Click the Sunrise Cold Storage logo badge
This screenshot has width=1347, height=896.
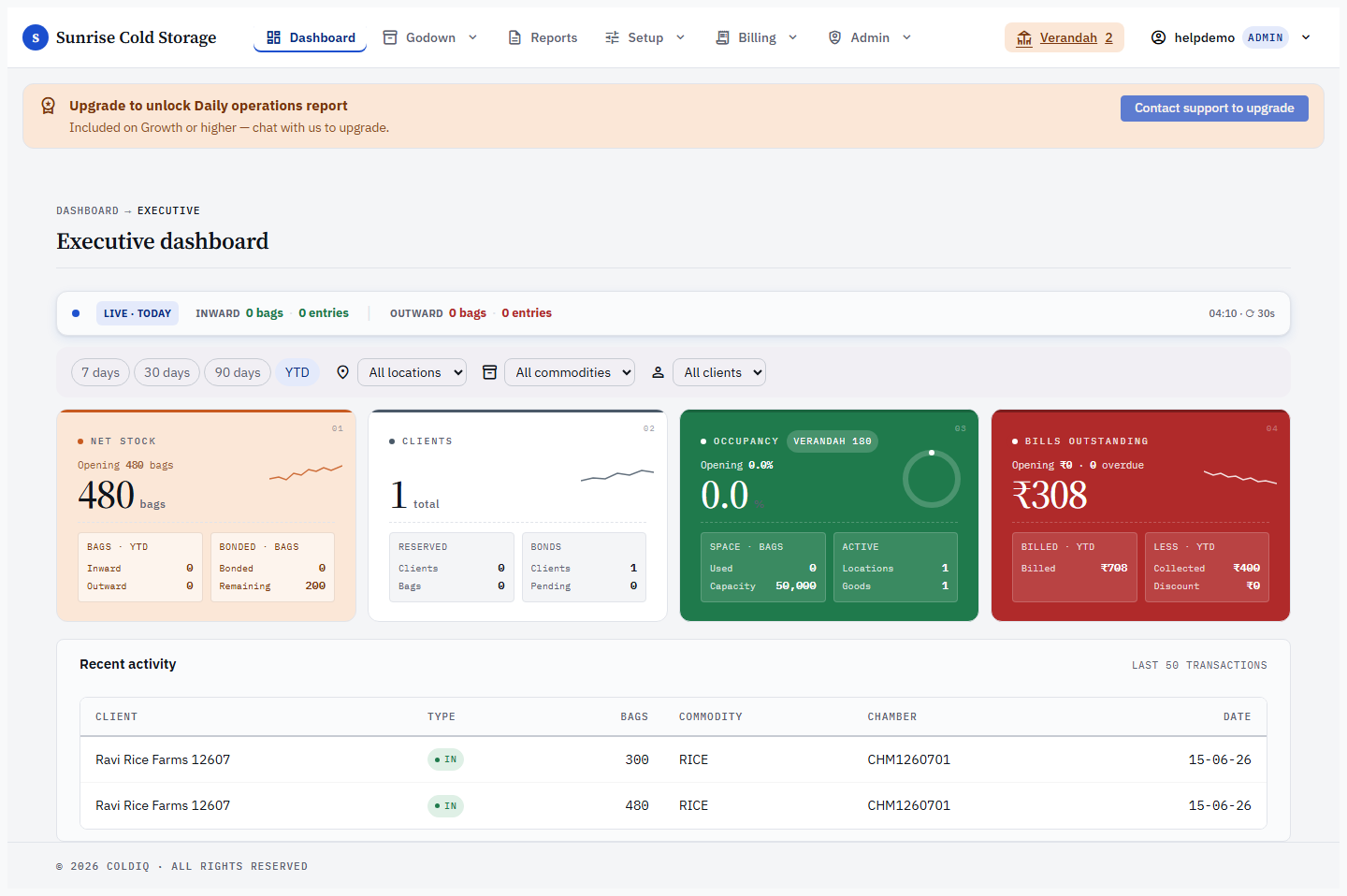tap(36, 37)
